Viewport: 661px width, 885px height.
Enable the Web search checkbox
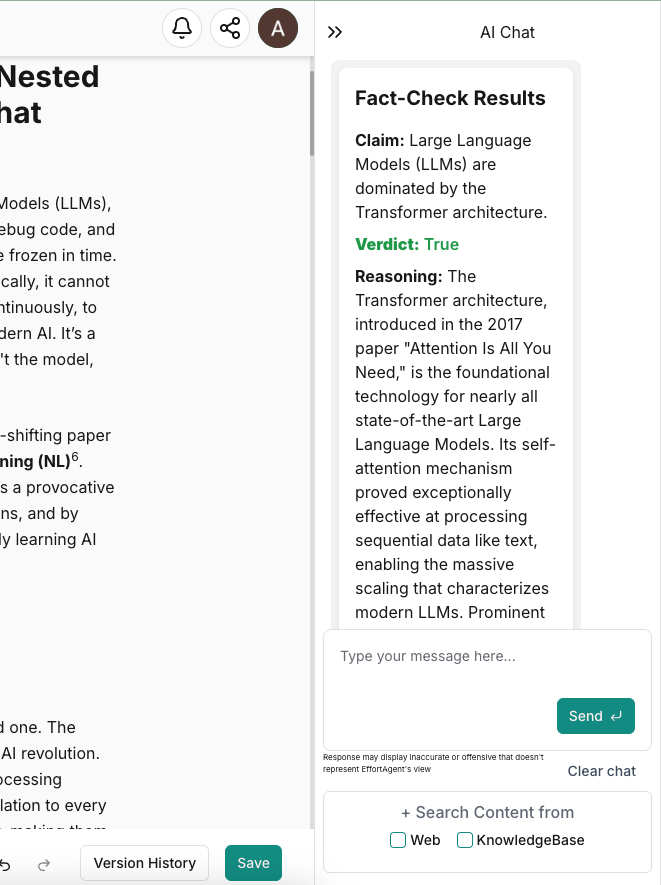click(398, 840)
